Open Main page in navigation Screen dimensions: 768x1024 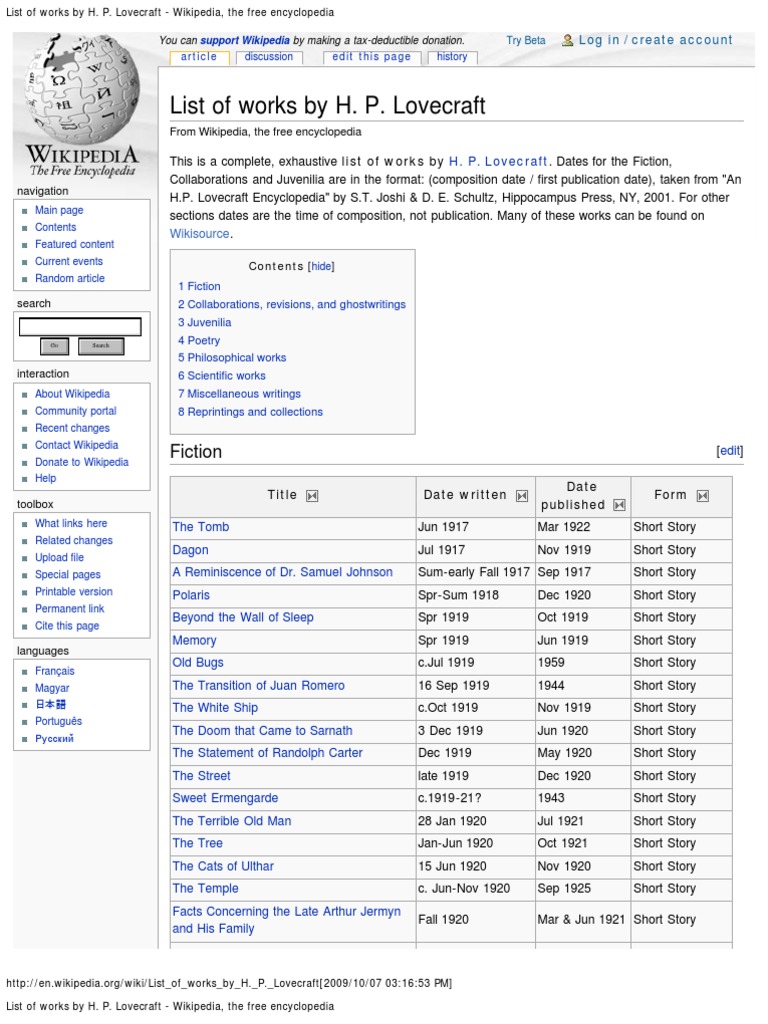coord(59,210)
